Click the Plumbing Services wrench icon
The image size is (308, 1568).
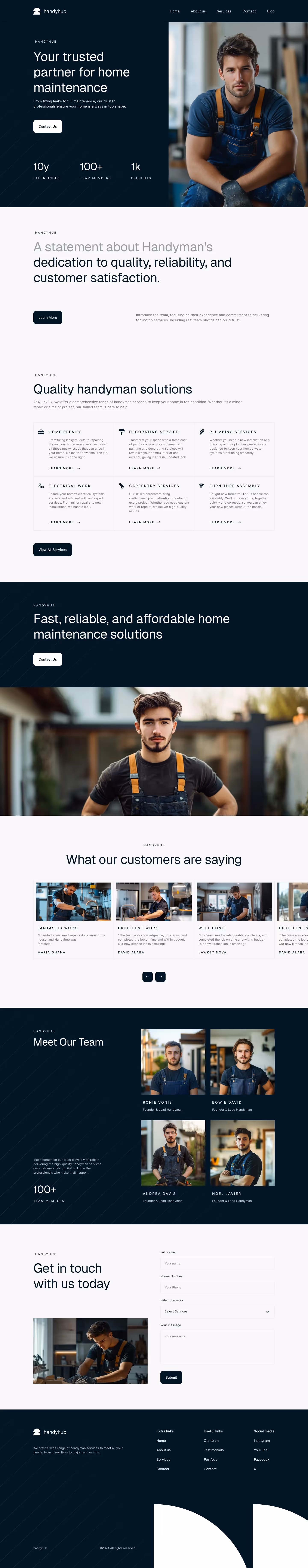click(202, 432)
